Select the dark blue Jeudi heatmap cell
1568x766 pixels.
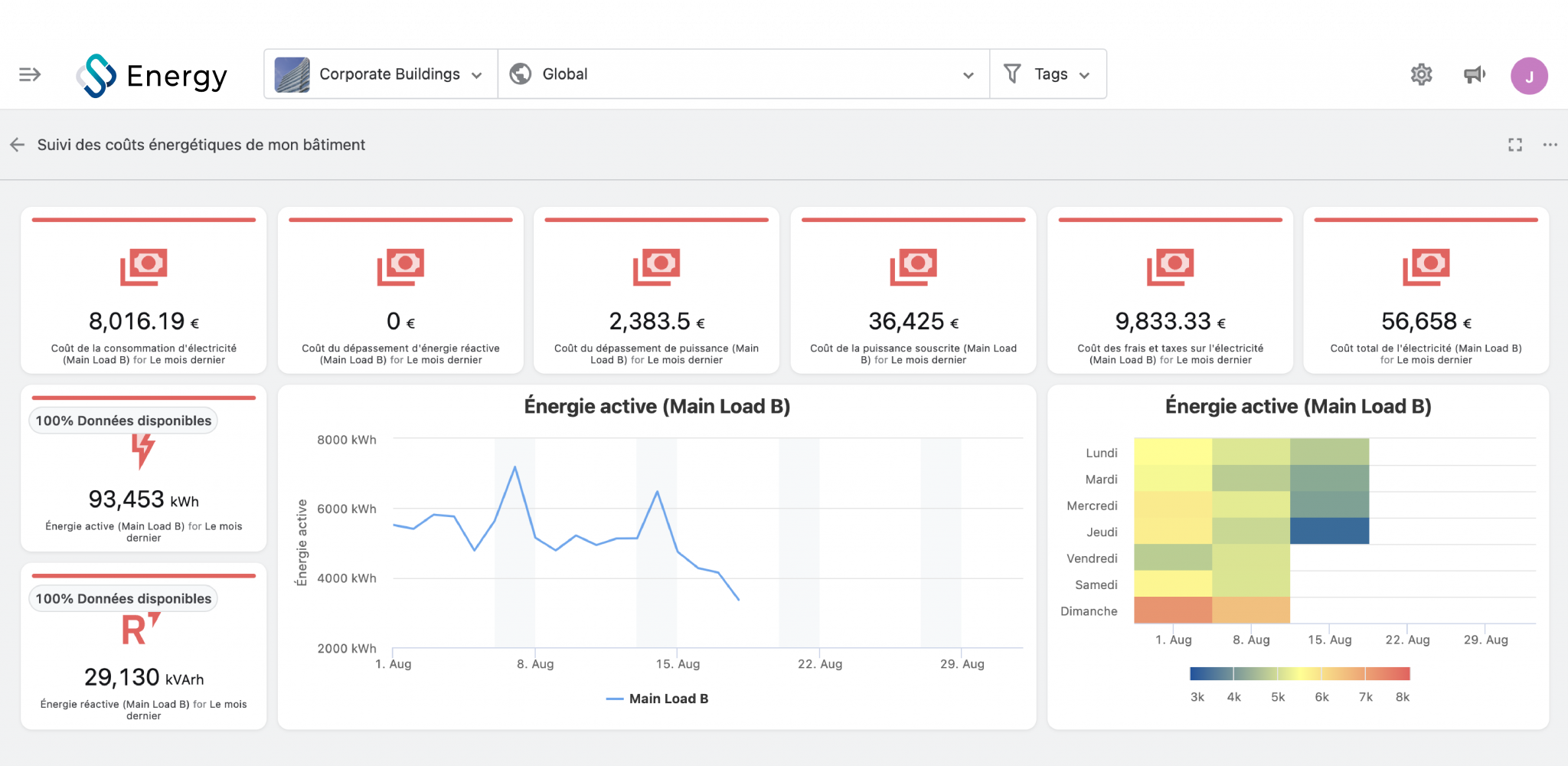(1329, 531)
